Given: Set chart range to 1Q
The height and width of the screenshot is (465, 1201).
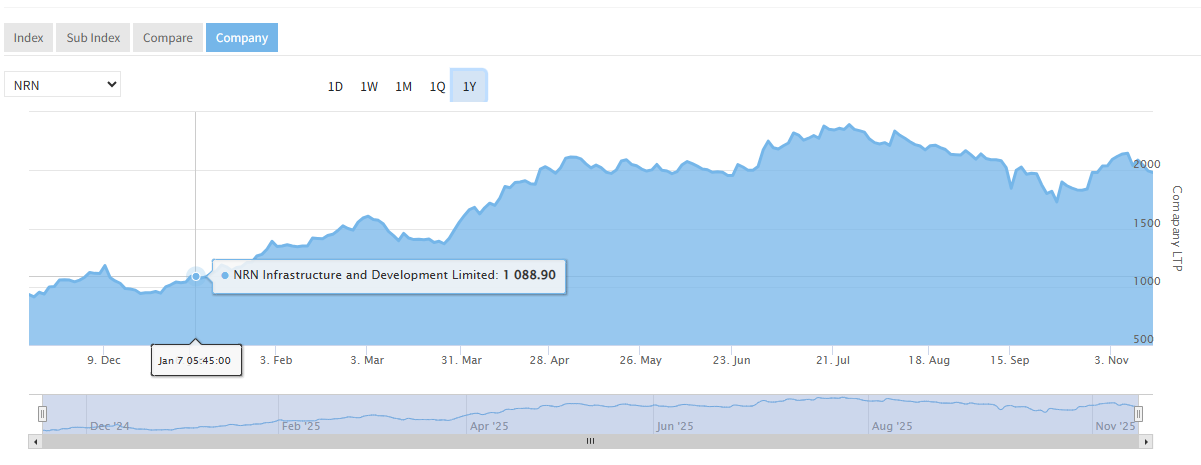Looking at the screenshot, I should pyautogui.click(x=437, y=87).
